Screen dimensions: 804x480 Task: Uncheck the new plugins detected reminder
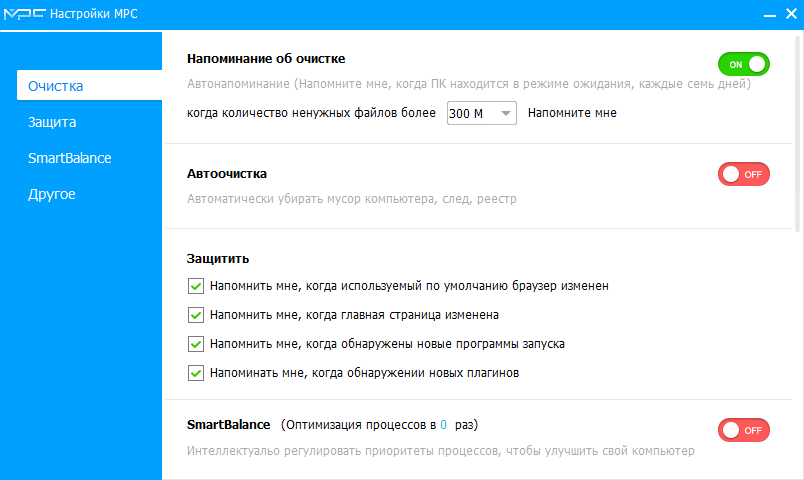[x=196, y=373]
